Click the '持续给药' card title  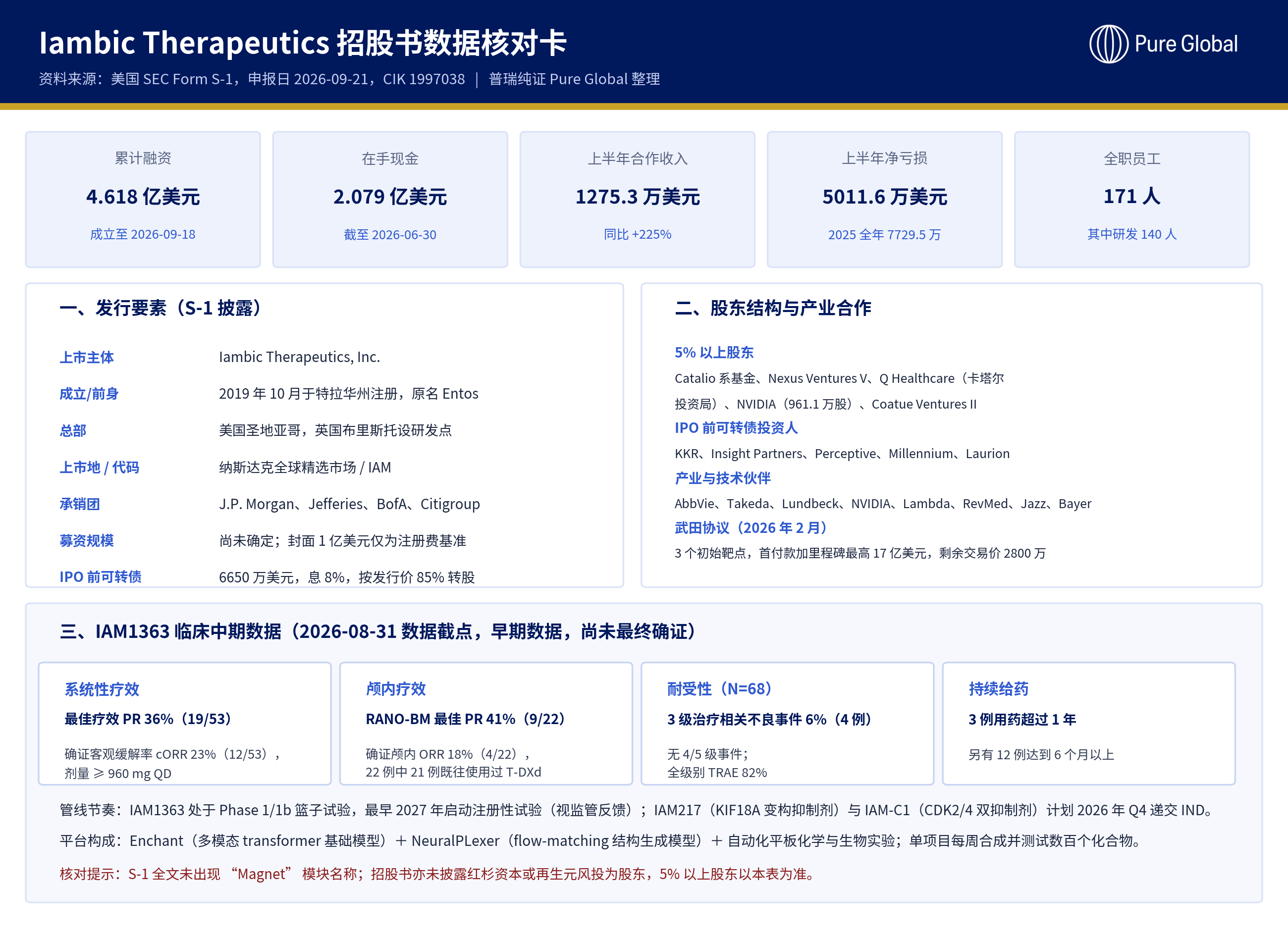coord(999,689)
